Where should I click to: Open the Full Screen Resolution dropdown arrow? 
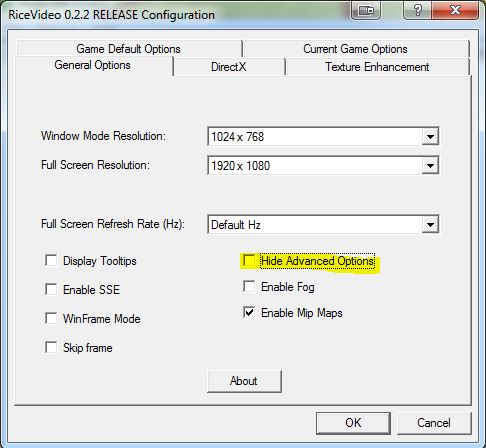pos(430,165)
